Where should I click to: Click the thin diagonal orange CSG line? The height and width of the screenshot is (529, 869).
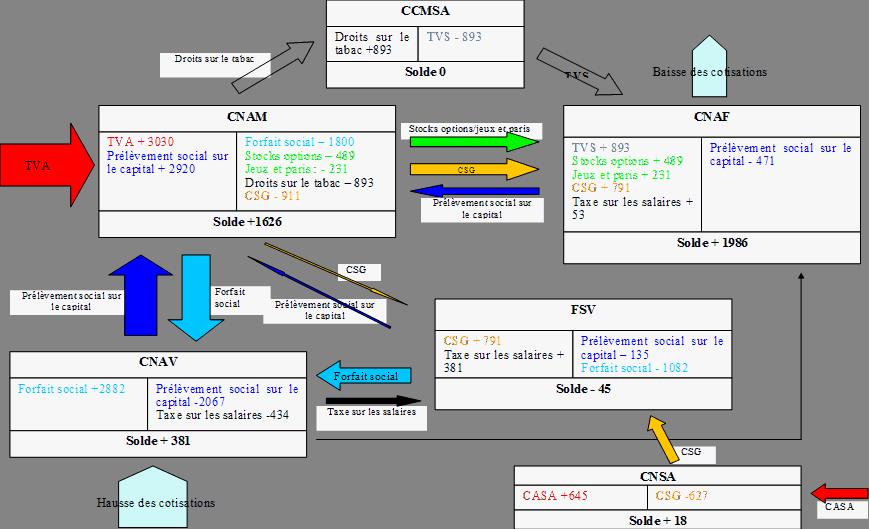[336, 274]
